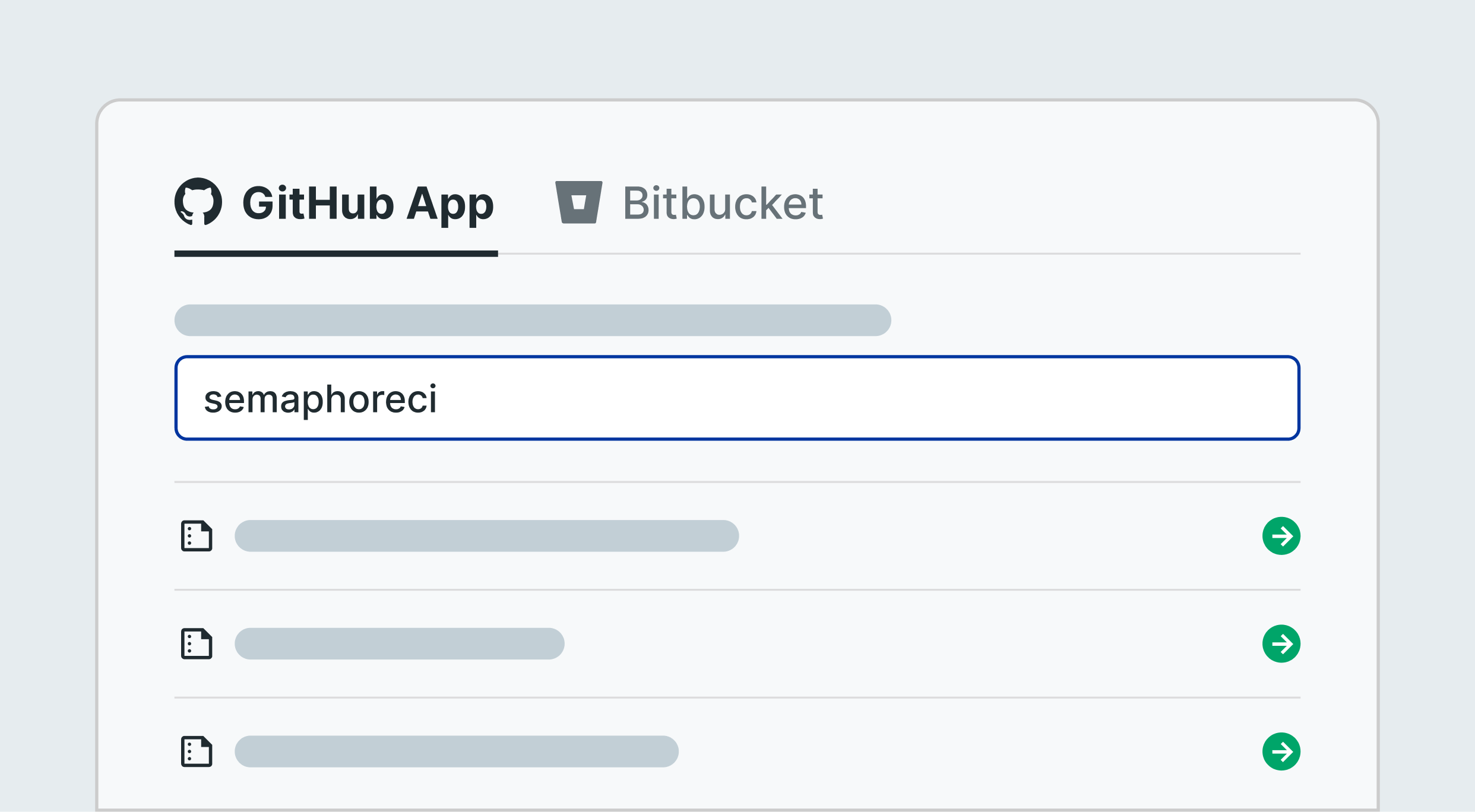Viewport: 1475px width, 812px height.
Task: Click the 'Bitbucket' label text
Action: [723, 203]
